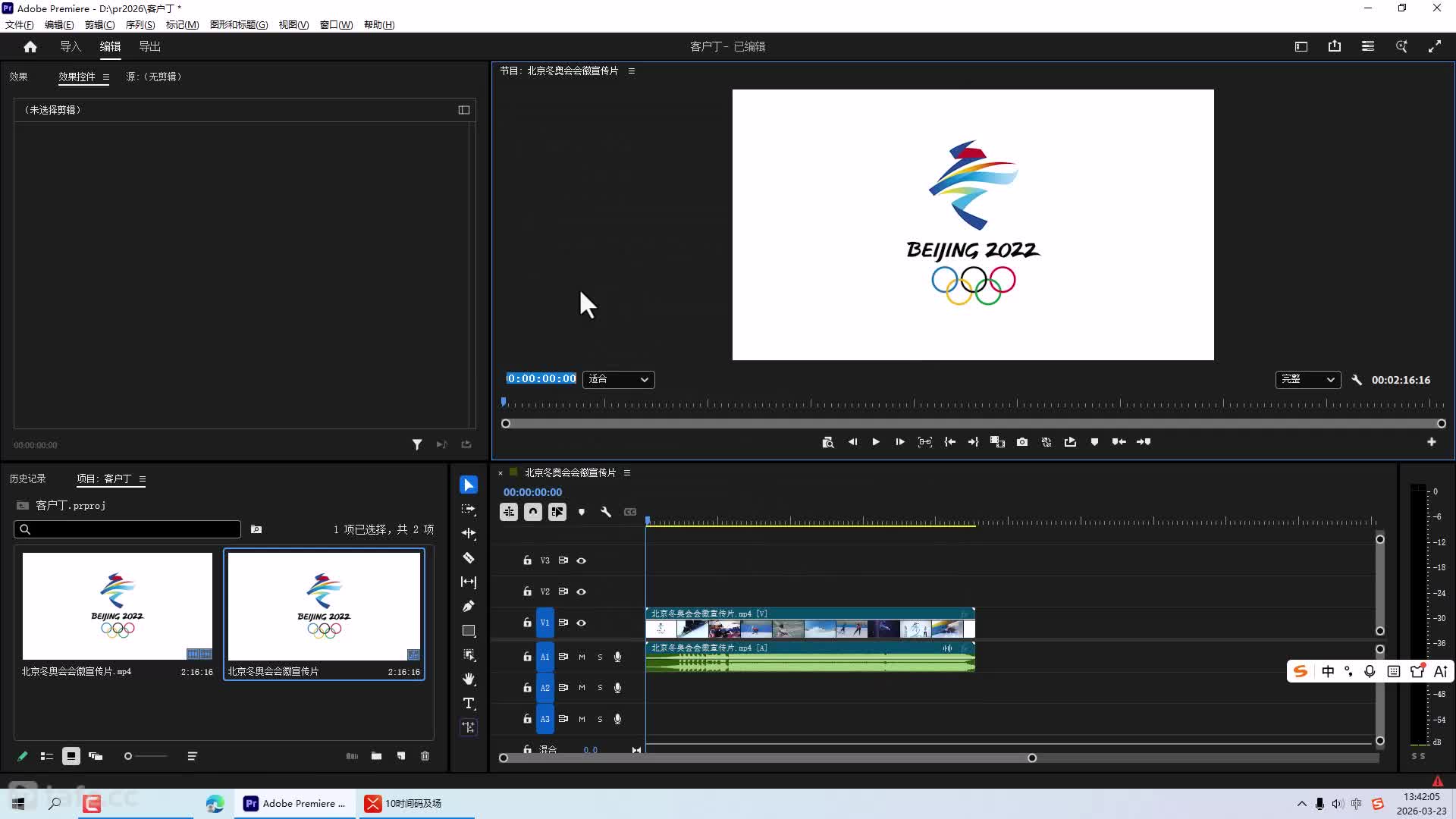Screen dimensions: 1456x819
Task: Open the Program monitor button editor plus
Action: 1432,442
